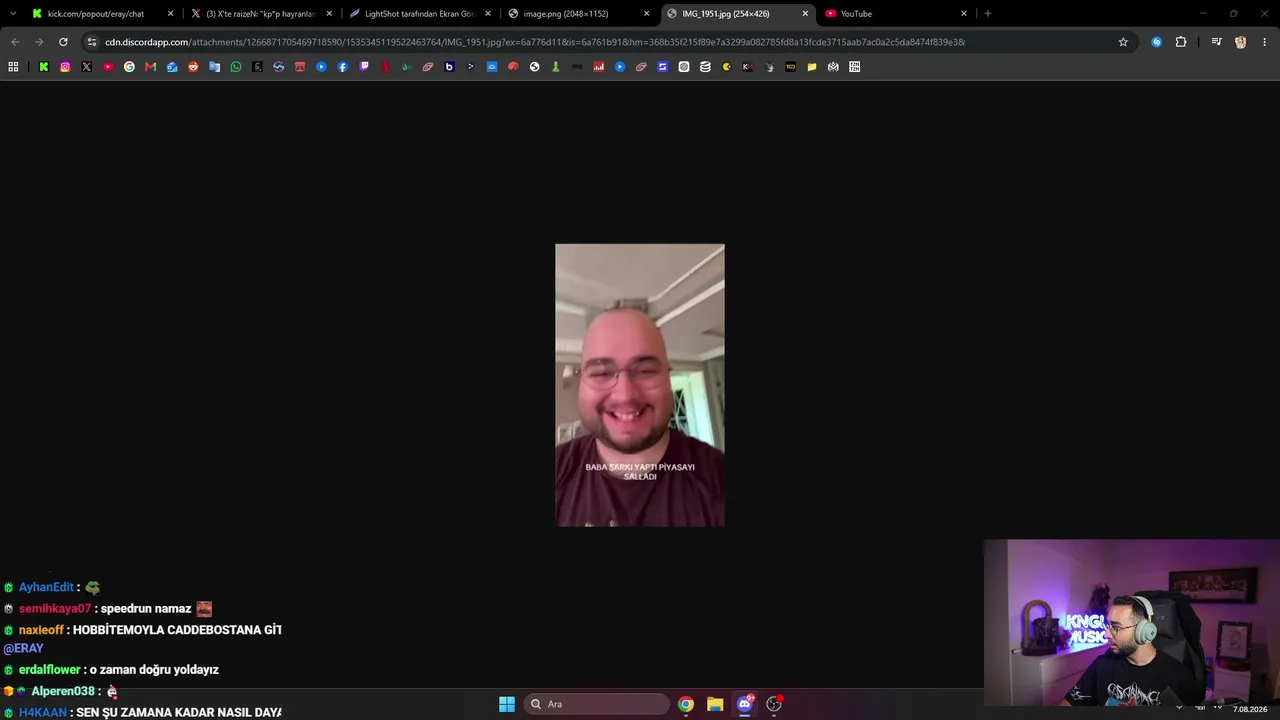Switch to the YouTube tab

(x=895, y=14)
